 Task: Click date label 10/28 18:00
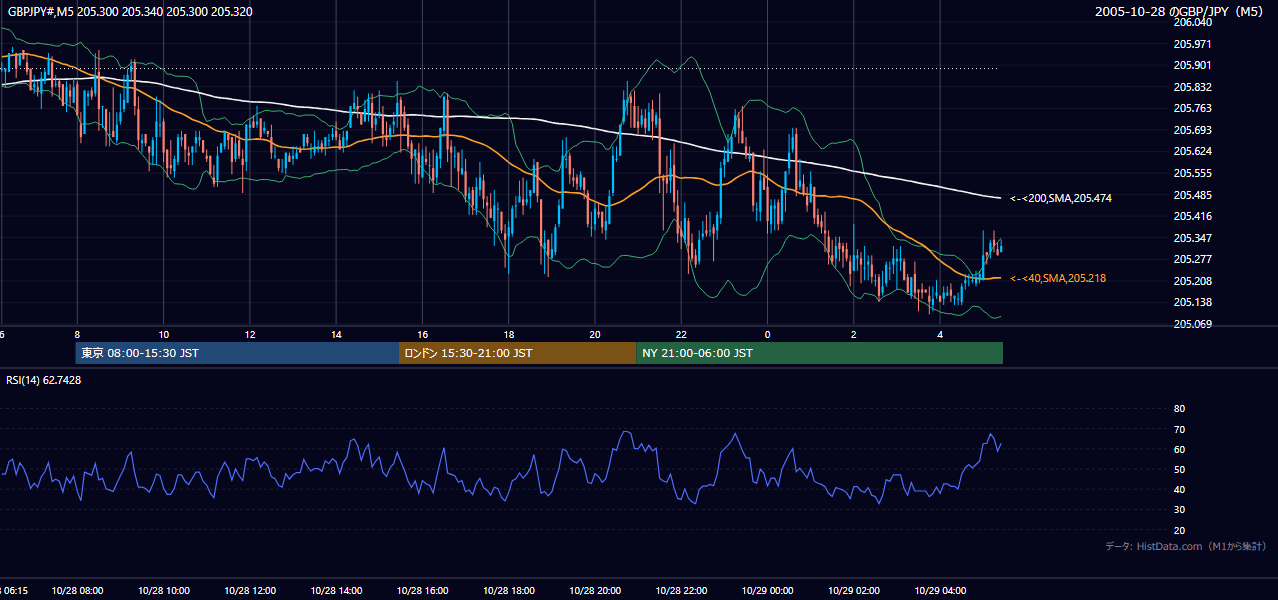pyautogui.click(x=509, y=591)
